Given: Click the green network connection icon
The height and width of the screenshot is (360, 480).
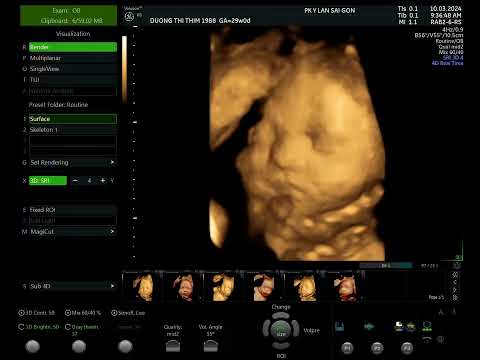Looking at the screenshot, I should coord(427,326).
